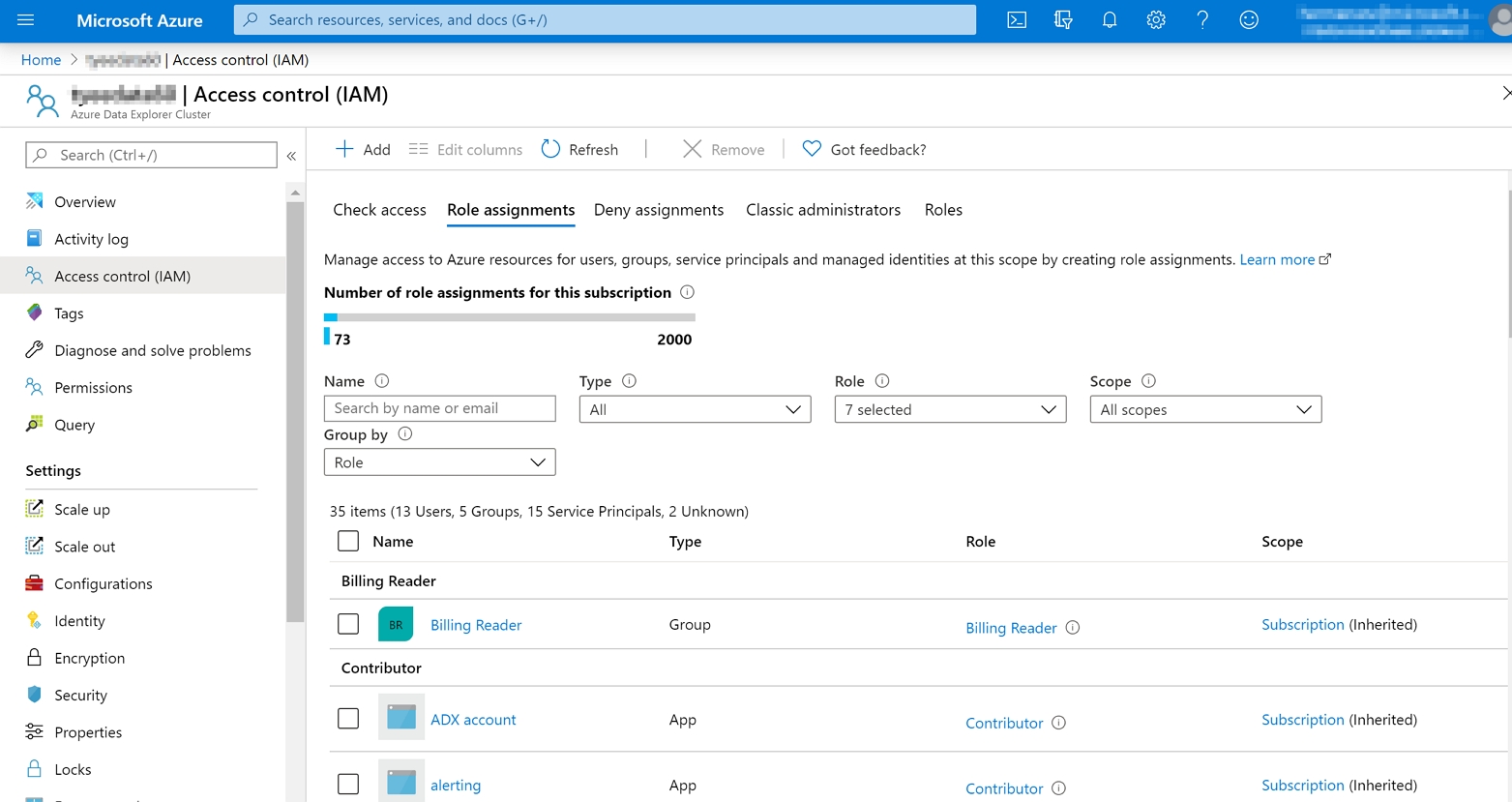
Task: Click the feedback smiley icon
Action: click(x=1249, y=19)
